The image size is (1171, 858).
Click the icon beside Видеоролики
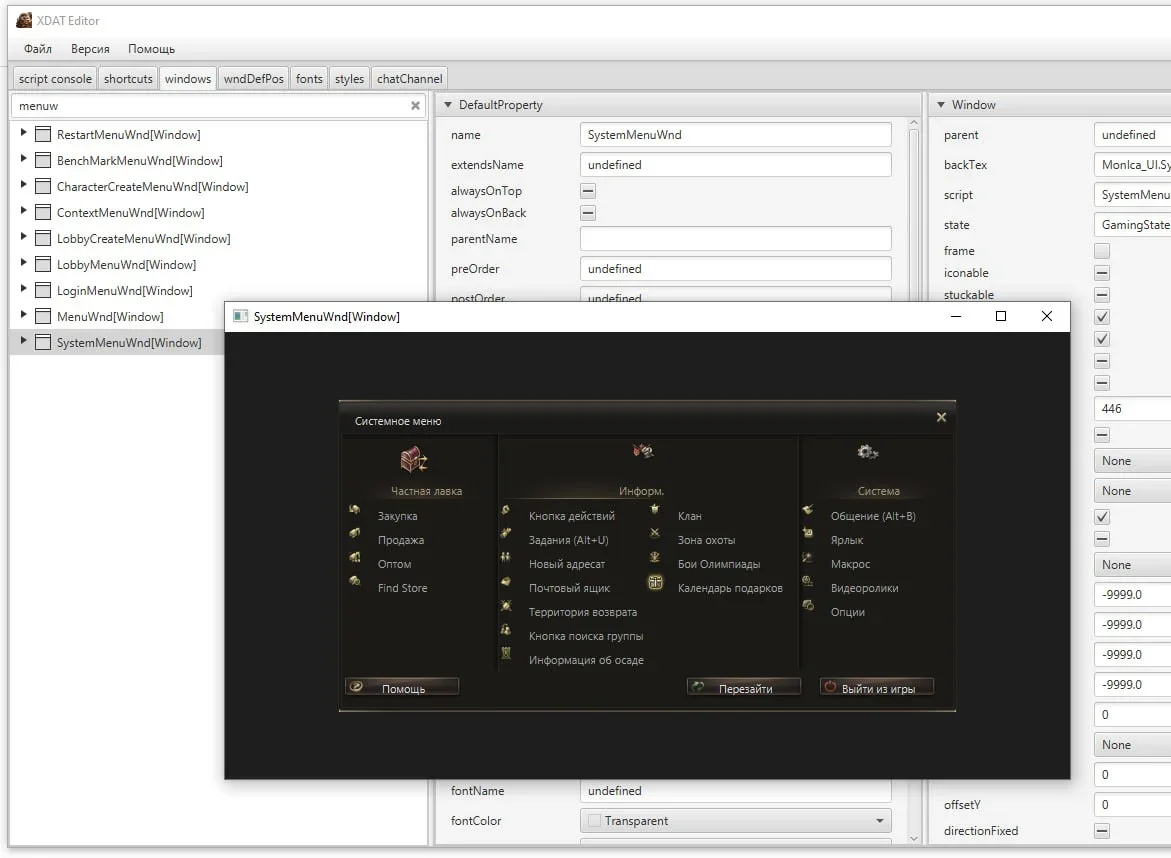pyautogui.click(x=808, y=581)
